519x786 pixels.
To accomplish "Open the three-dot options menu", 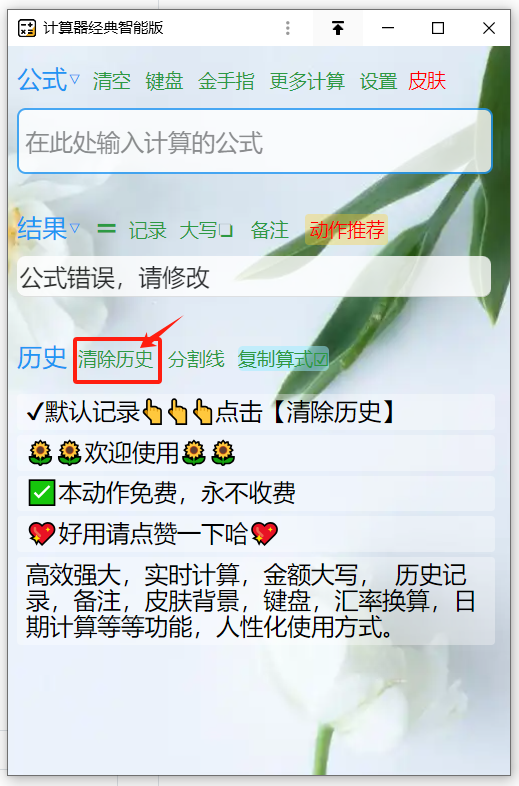I will [288, 28].
